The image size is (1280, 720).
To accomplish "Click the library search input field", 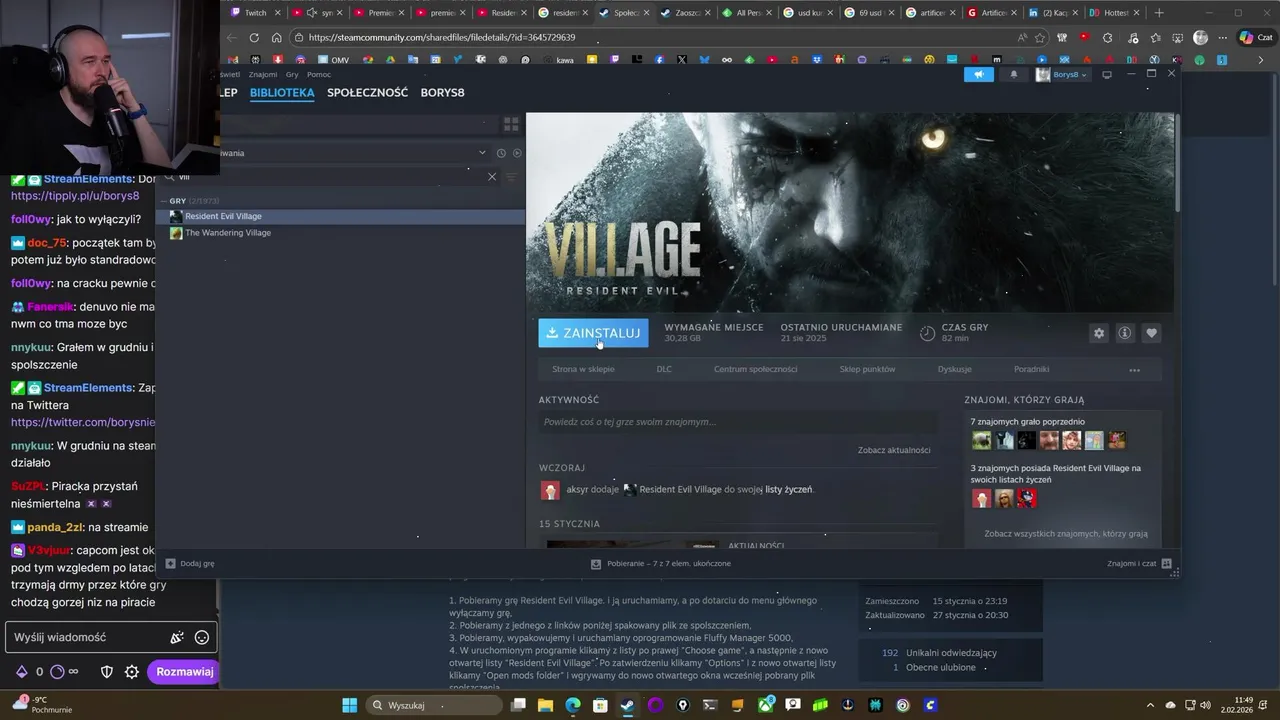I will tap(330, 177).
